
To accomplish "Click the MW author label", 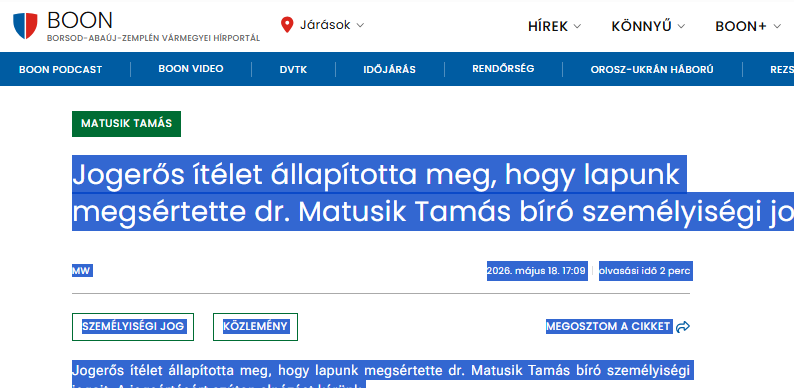I will click(x=81, y=271).
